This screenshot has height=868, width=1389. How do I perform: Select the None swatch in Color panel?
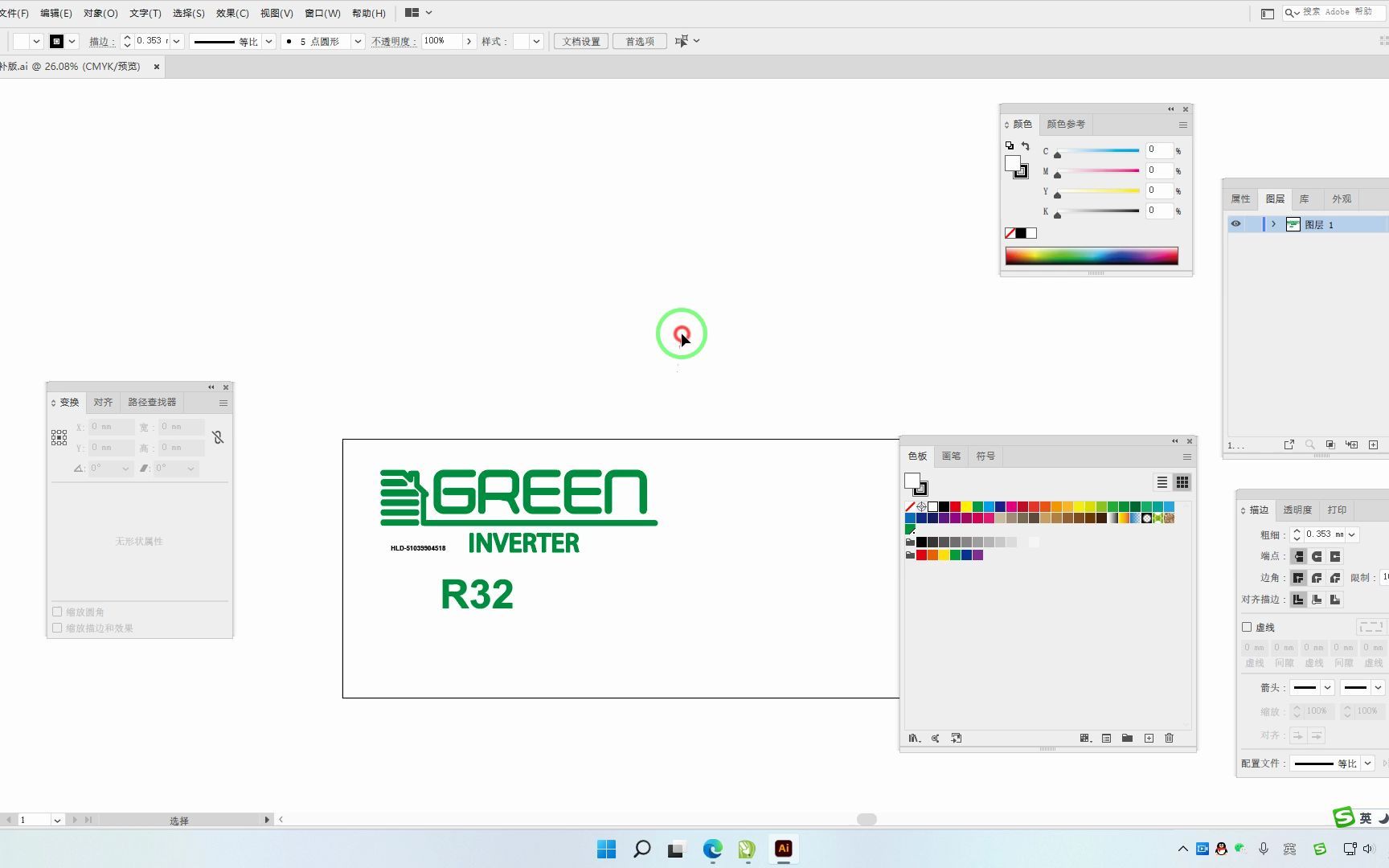1010,233
